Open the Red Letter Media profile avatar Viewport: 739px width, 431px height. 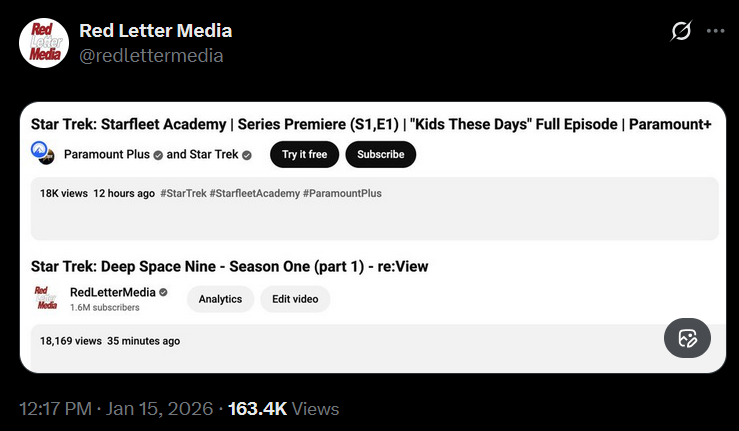(44, 43)
